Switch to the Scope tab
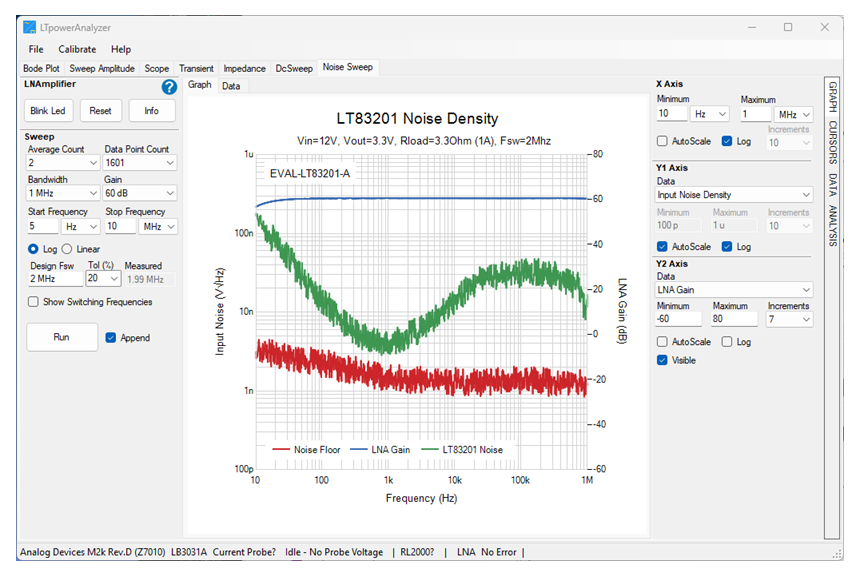Screen dimensions: 860x579 click(x=156, y=69)
